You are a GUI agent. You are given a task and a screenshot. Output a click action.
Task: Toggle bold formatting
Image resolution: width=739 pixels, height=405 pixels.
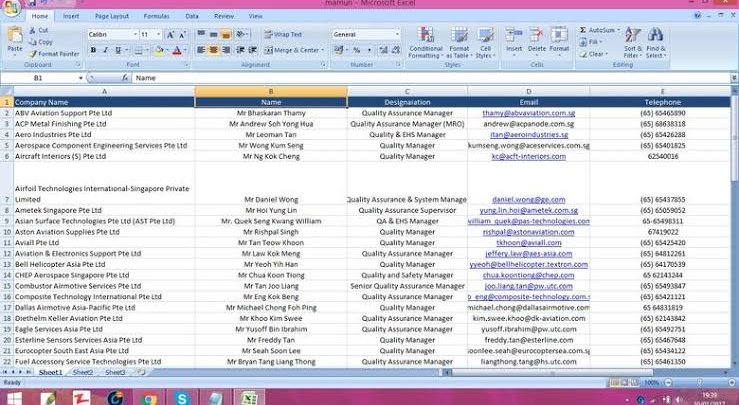point(93,50)
